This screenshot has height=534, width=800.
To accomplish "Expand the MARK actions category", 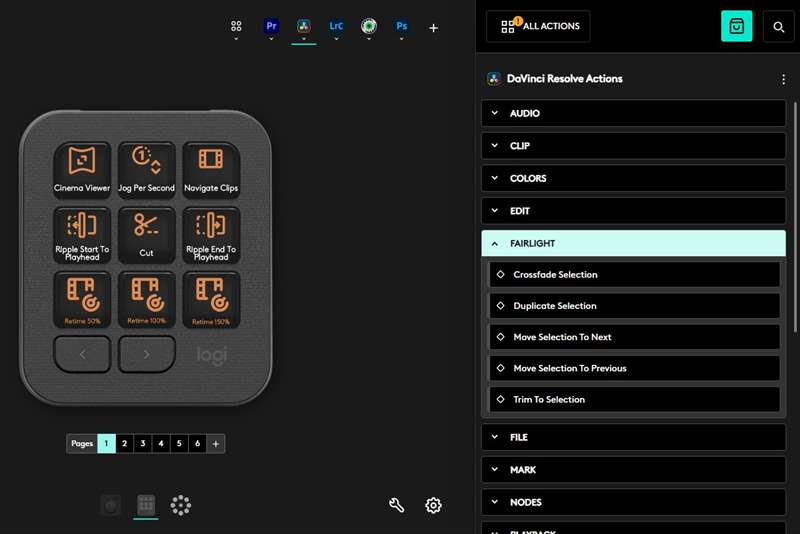I will 633,470.
